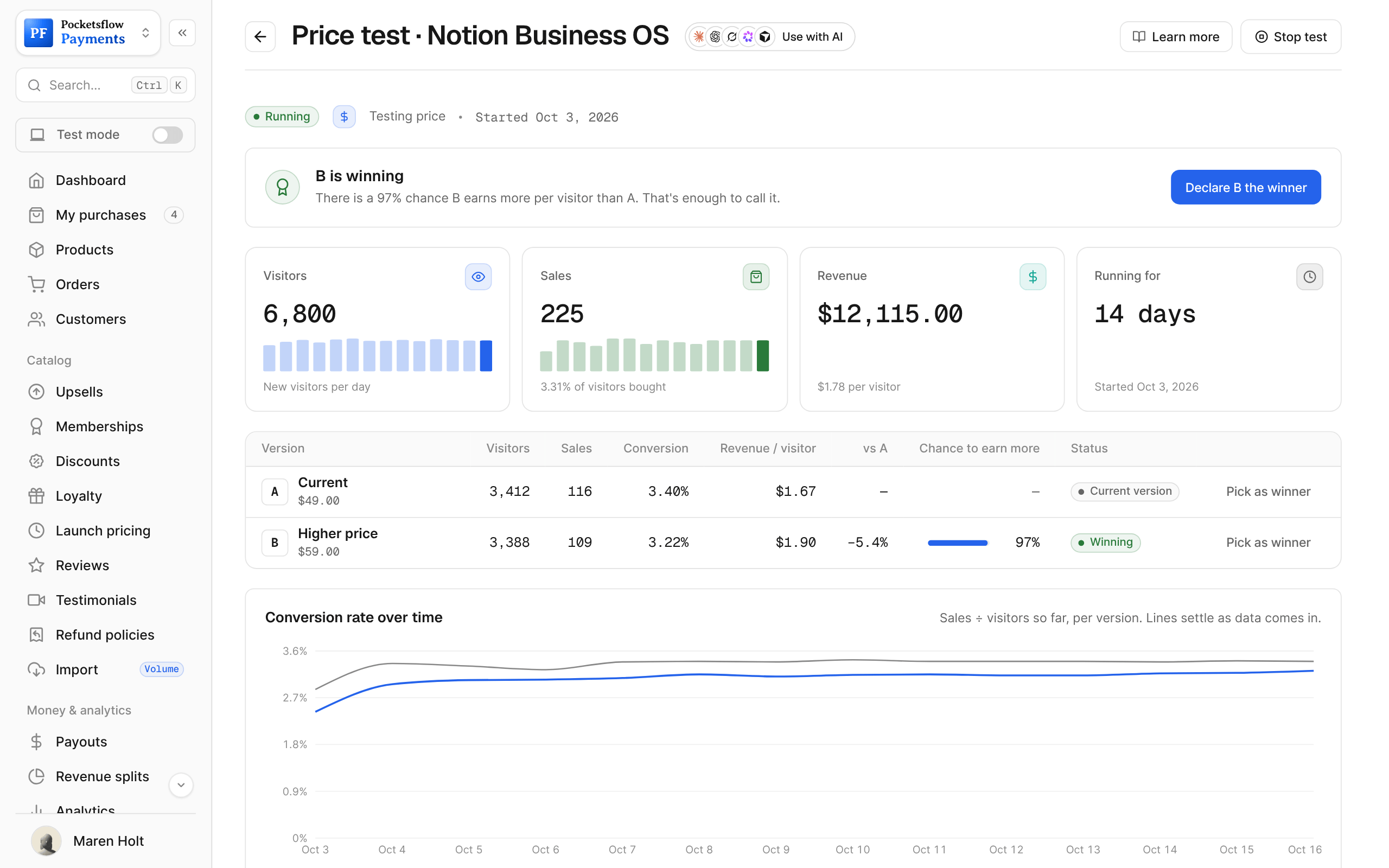Screen dimensions: 1389x868
Task: Open Refund policies page
Action: pos(106,635)
